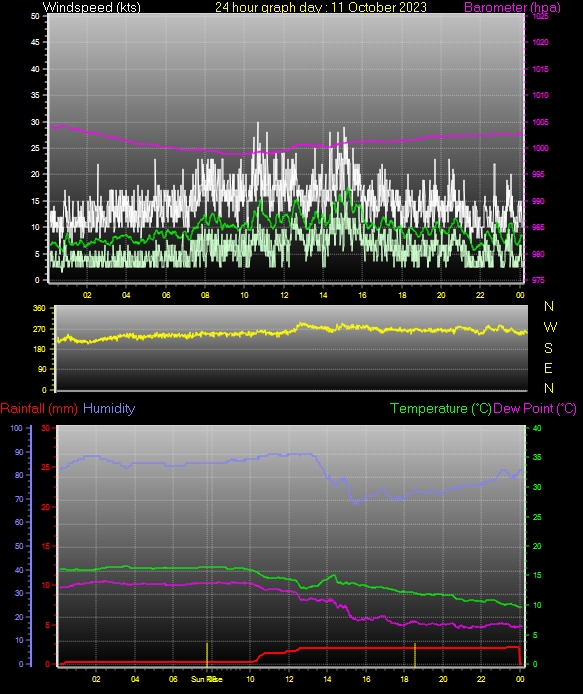Screen dimensions: 583x694
Task: Click the yellow sunset marker line
Action: pyautogui.click(x=415, y=655)
